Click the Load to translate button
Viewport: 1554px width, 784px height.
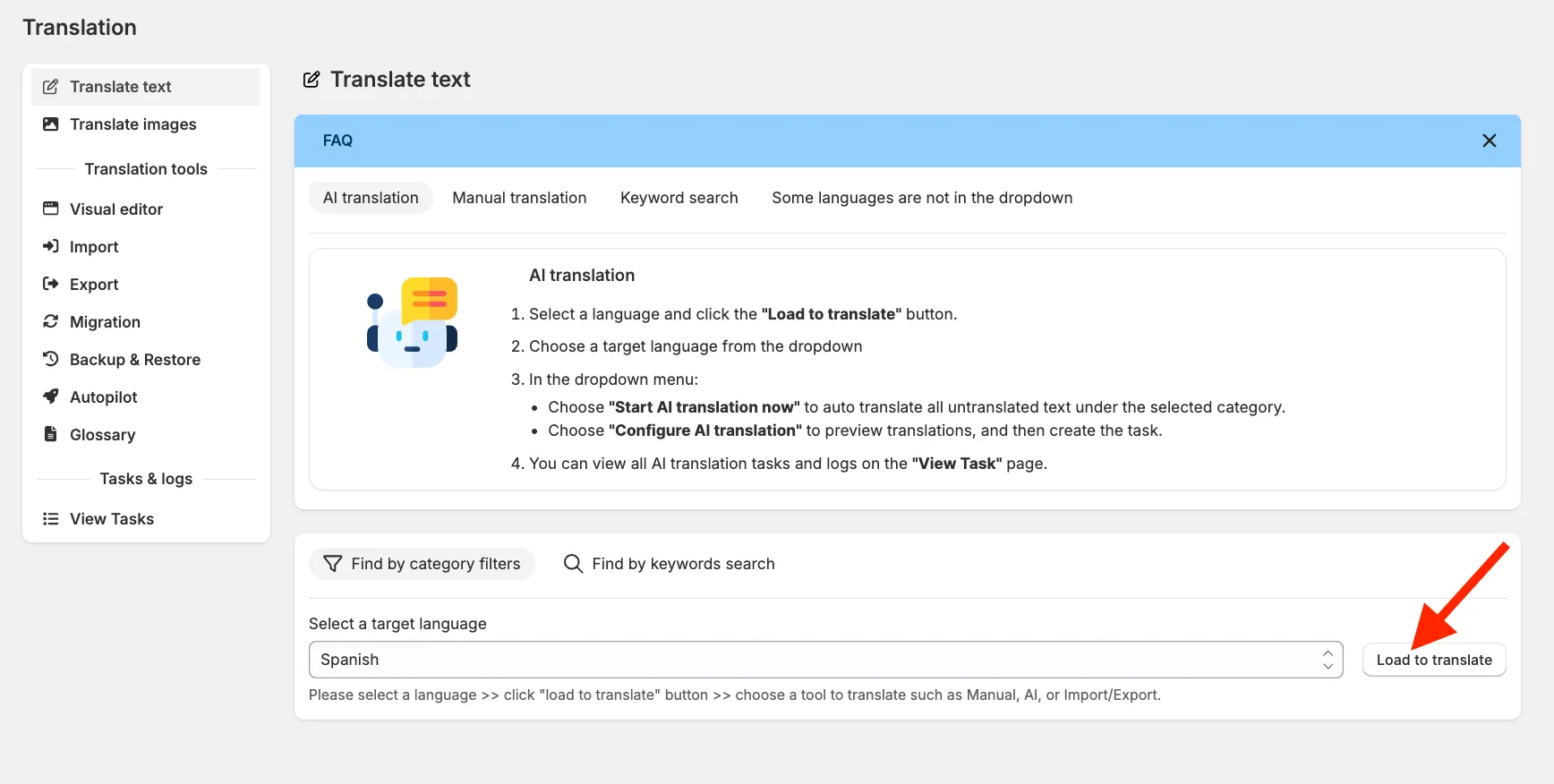click(x=1434, y=660)
